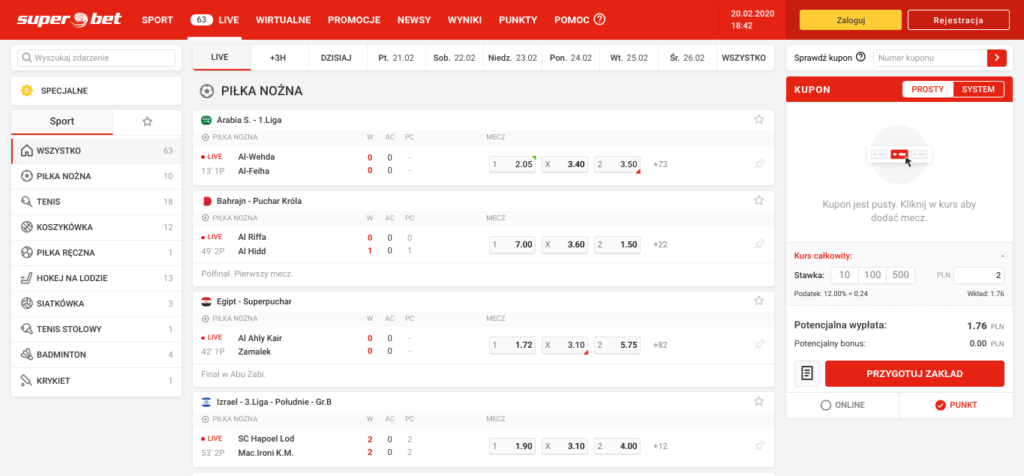Click the Specjalne gear badge icon
Viewport: 1024px width, 476px height.
tap(27, 91)
